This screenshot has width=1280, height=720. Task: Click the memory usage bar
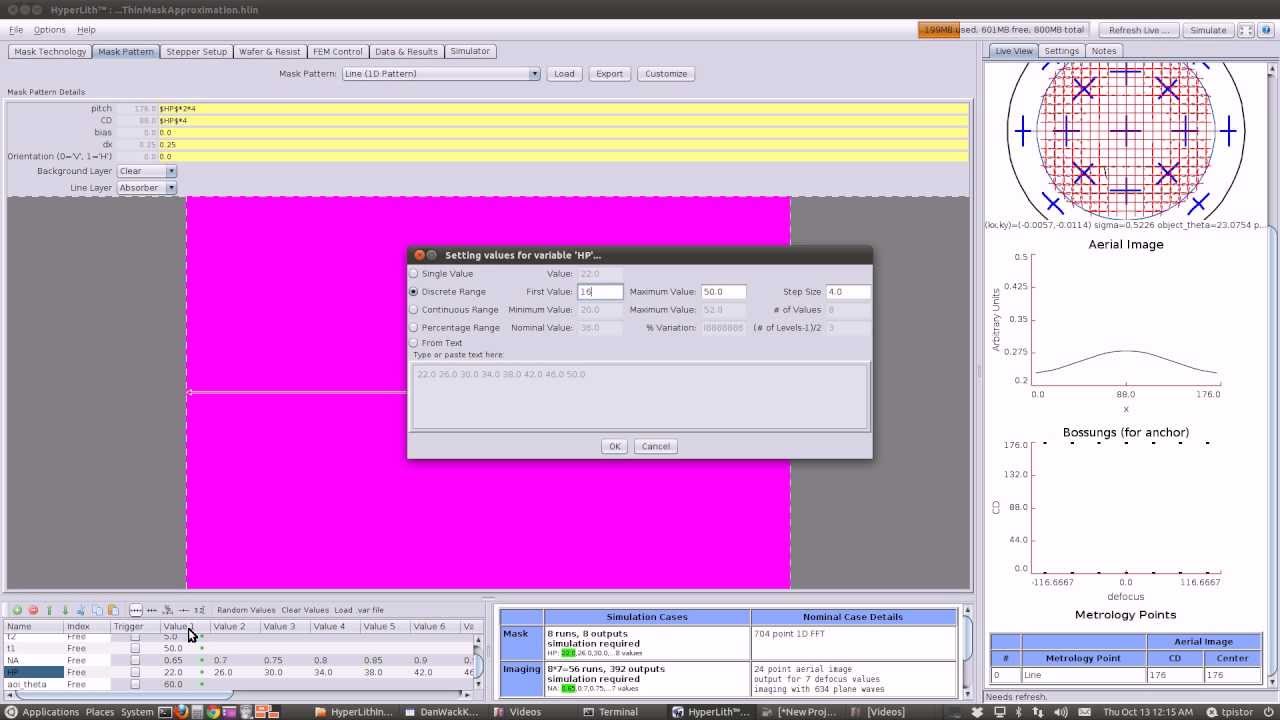[1003, 30]
